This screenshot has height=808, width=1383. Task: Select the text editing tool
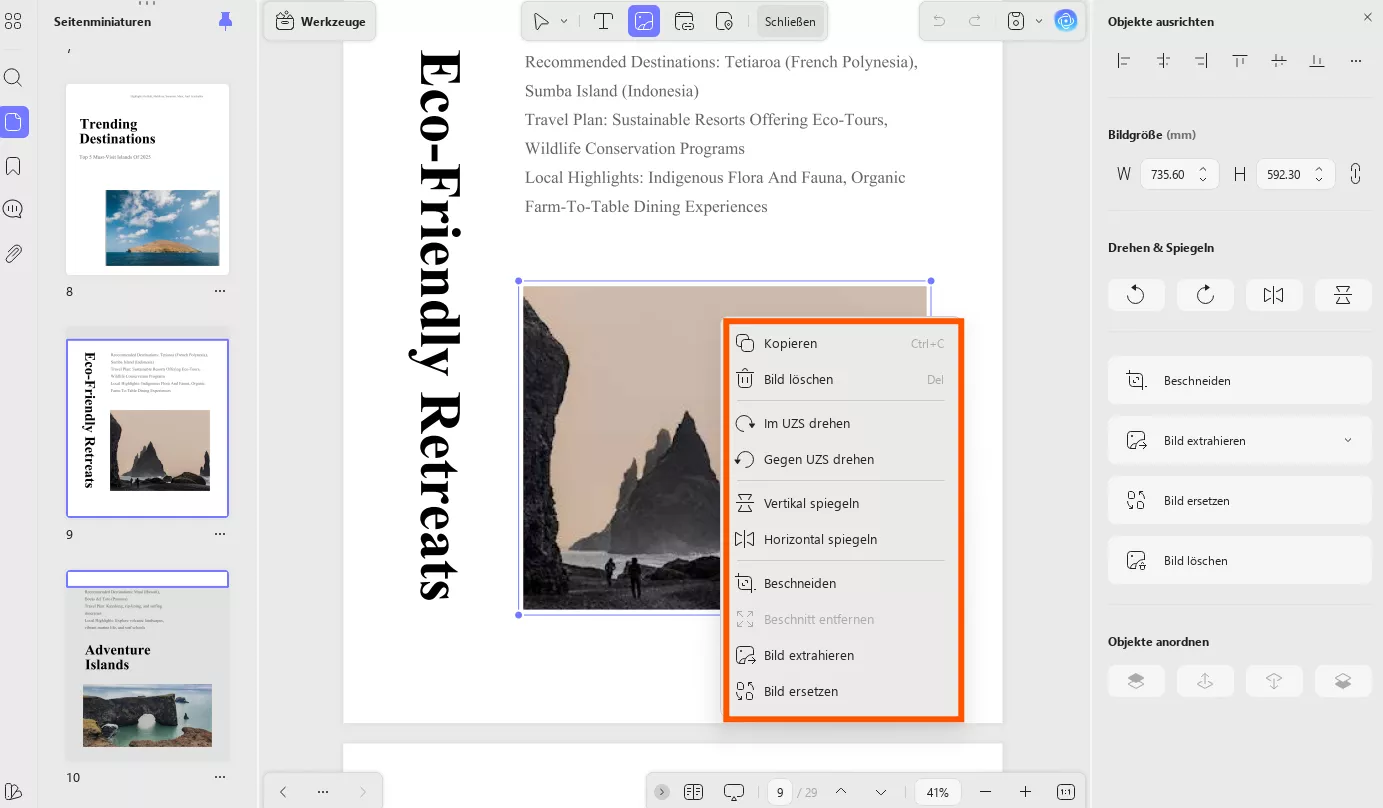tap(603, 21)
